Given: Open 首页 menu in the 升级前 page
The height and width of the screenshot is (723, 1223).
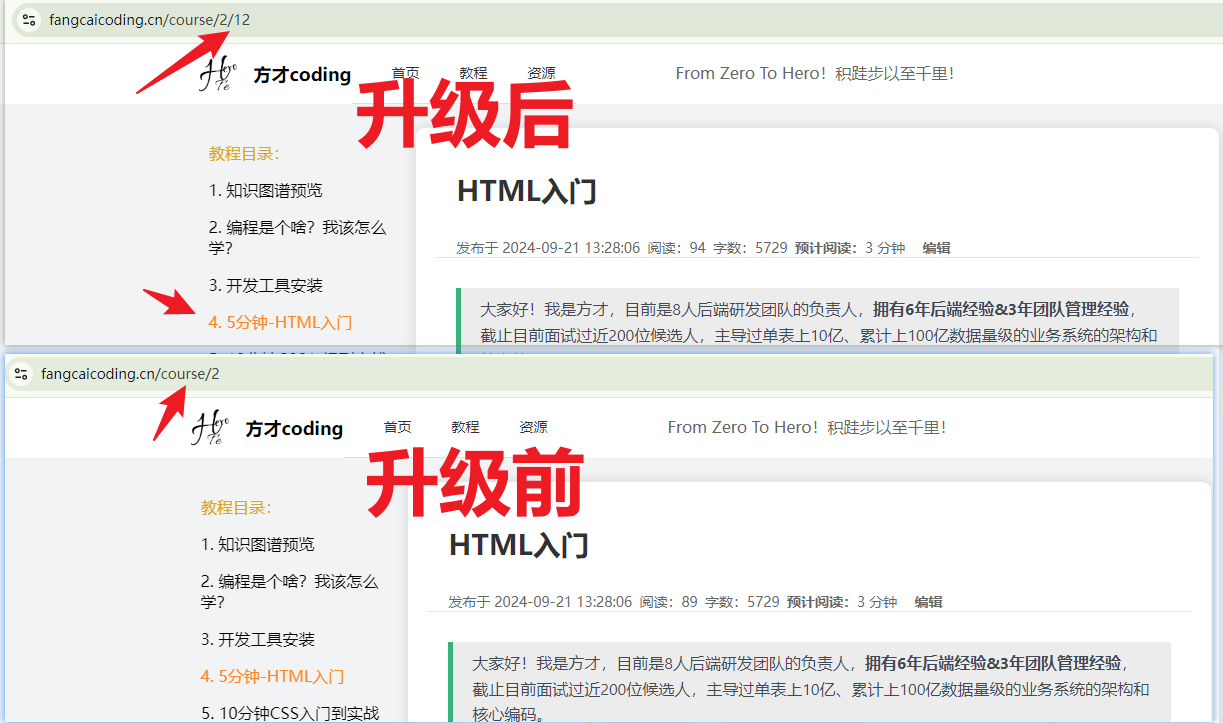Looking at the screenshot, I should [397, 427].
